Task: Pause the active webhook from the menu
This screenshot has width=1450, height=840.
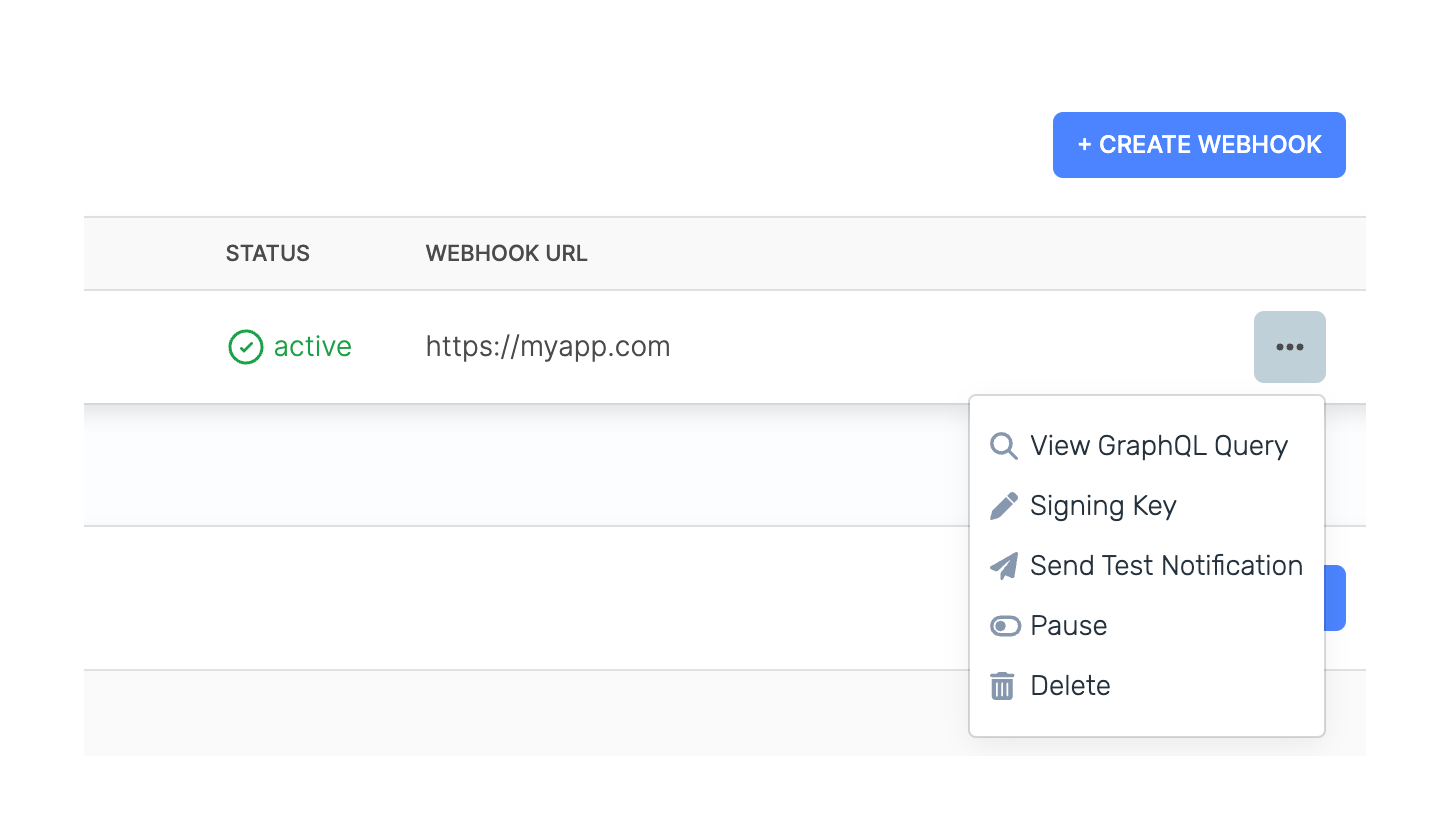Action: click(1068, 625)
